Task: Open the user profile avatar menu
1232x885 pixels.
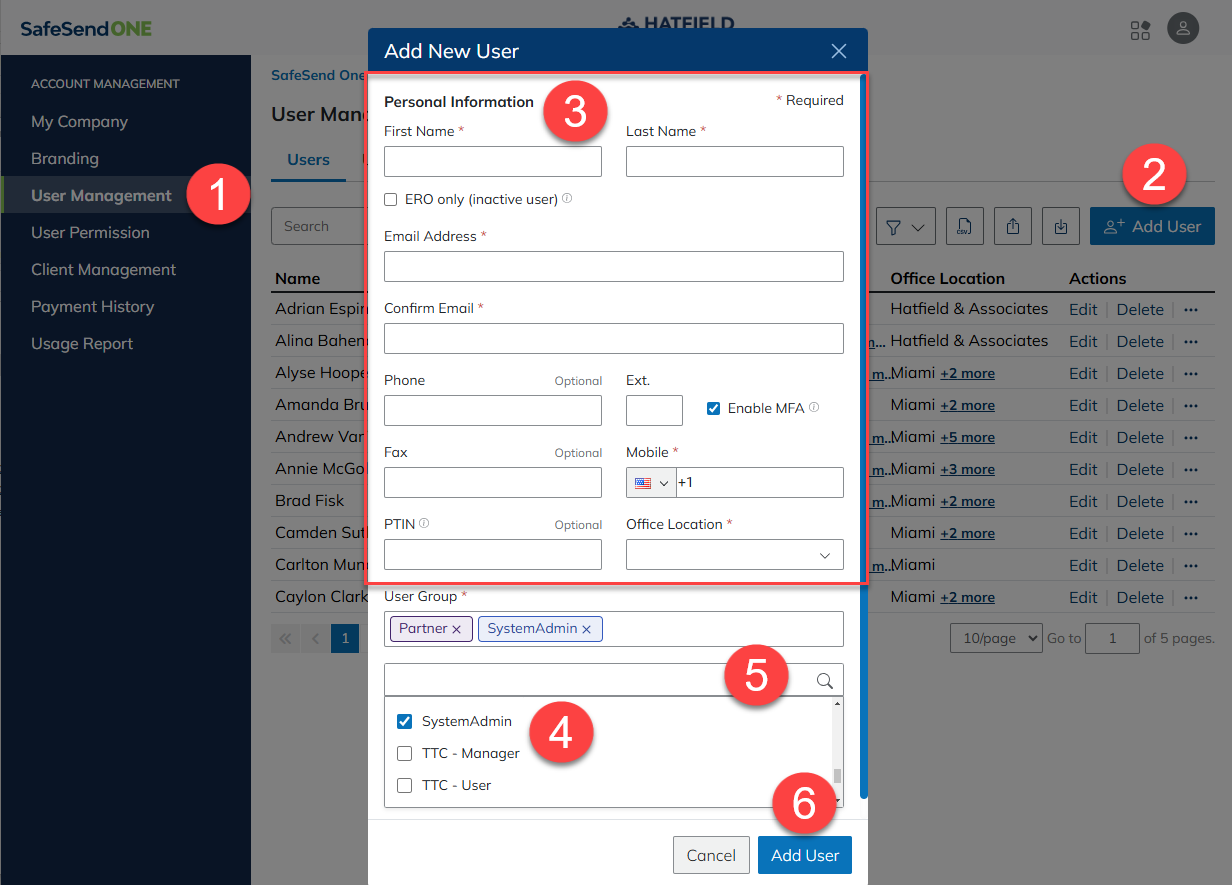Action: coord(1183,28)
